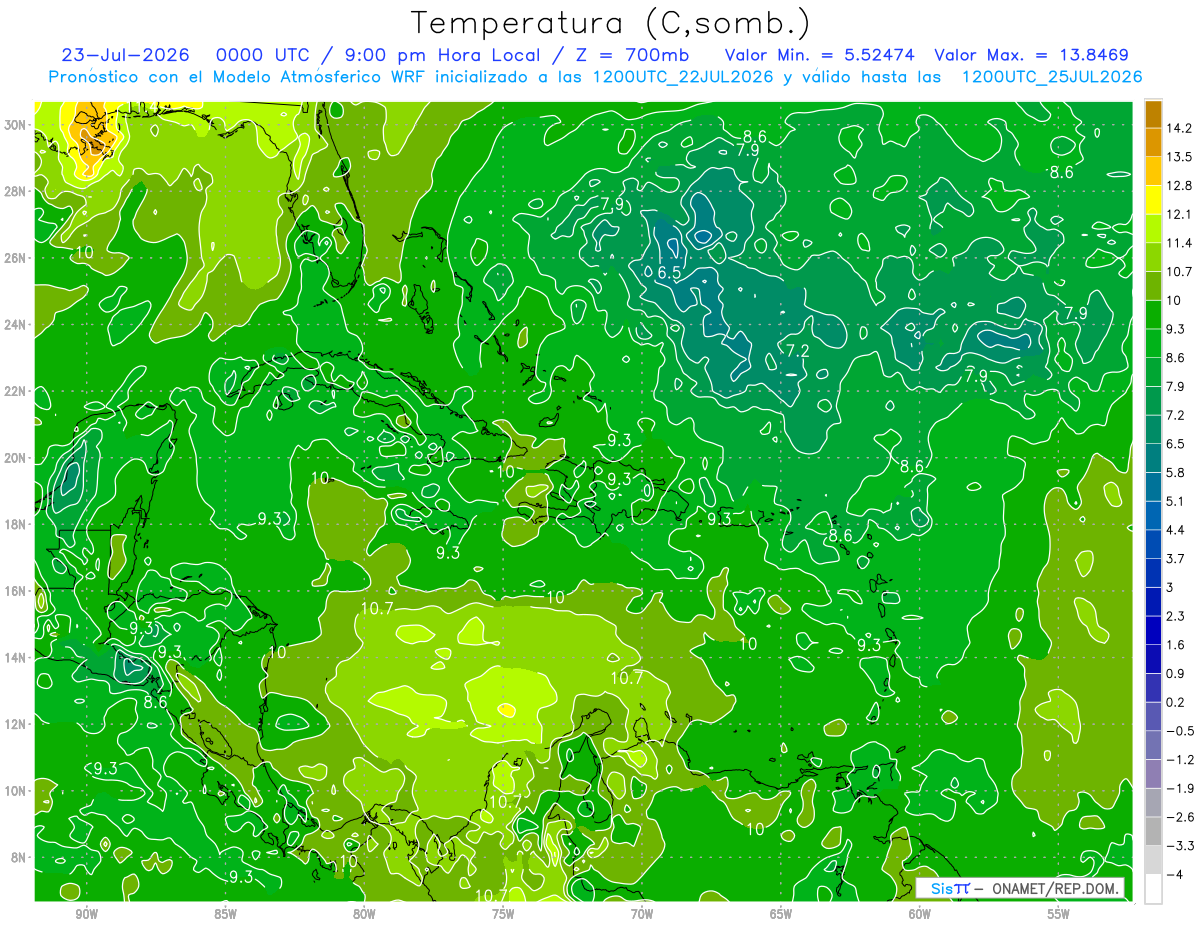Click the 10N latitude axis label
The width and height of the screenshot is (1200, 927).
tap(17, 791)
